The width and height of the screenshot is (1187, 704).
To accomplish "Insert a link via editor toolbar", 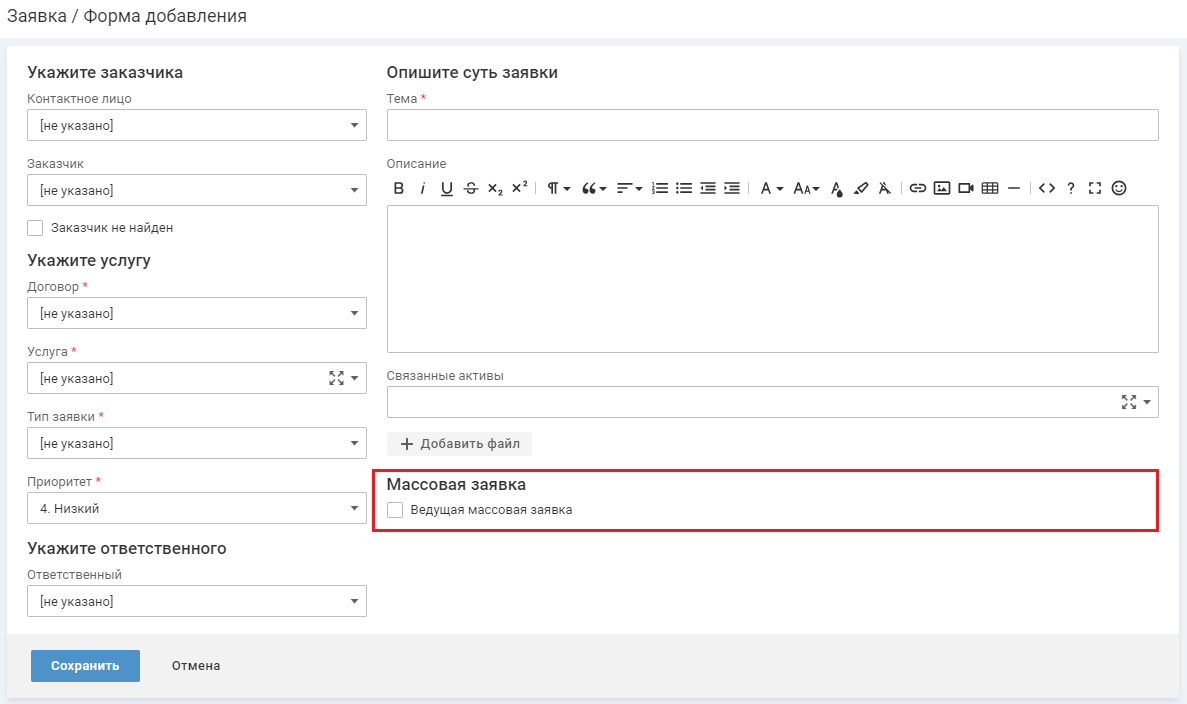I will 917,188.
